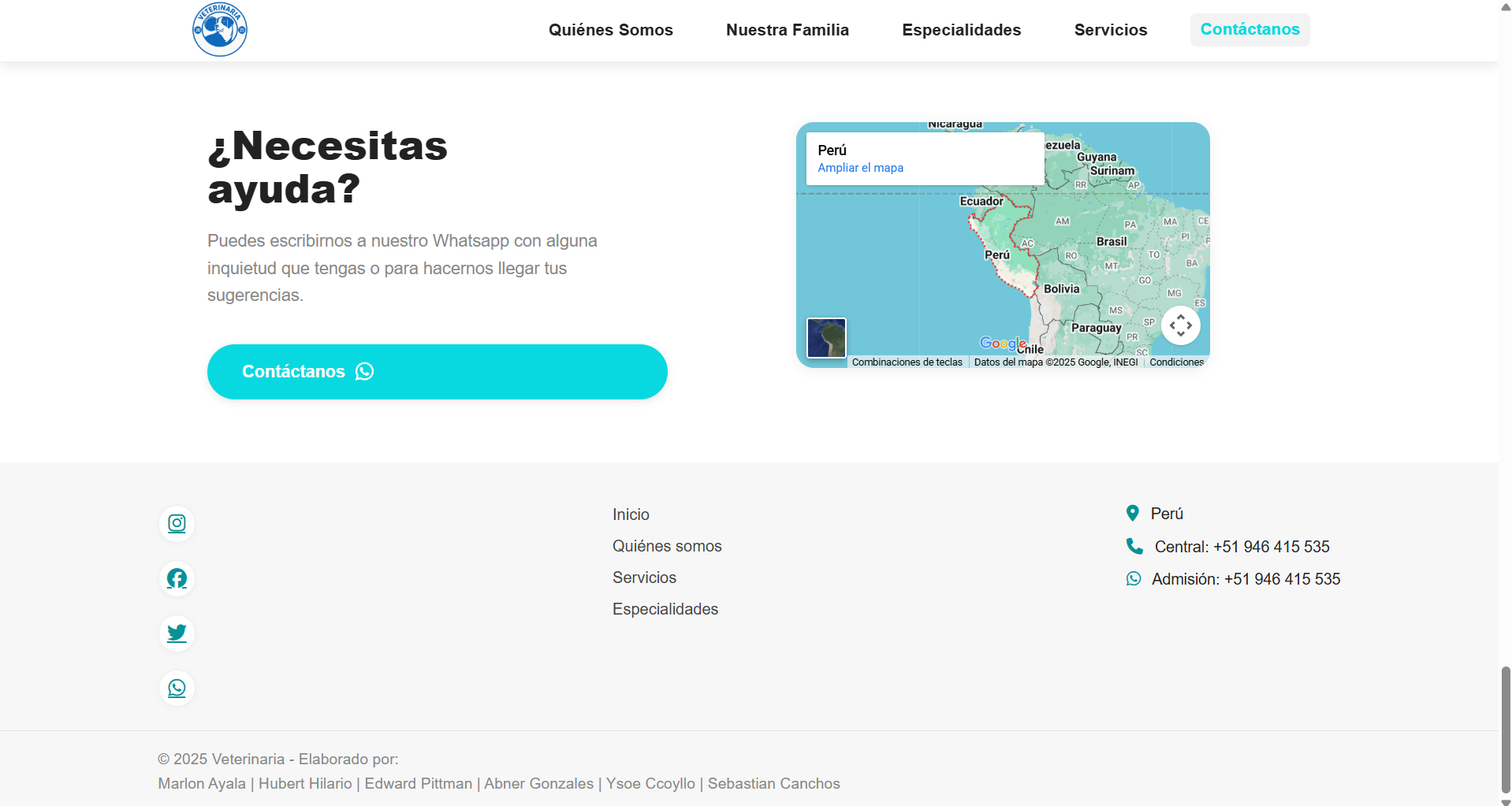Click Ampliar el mapa link
Viewport: 1512px width, 806px height.
pyautogui.click(x=861, y=168)
